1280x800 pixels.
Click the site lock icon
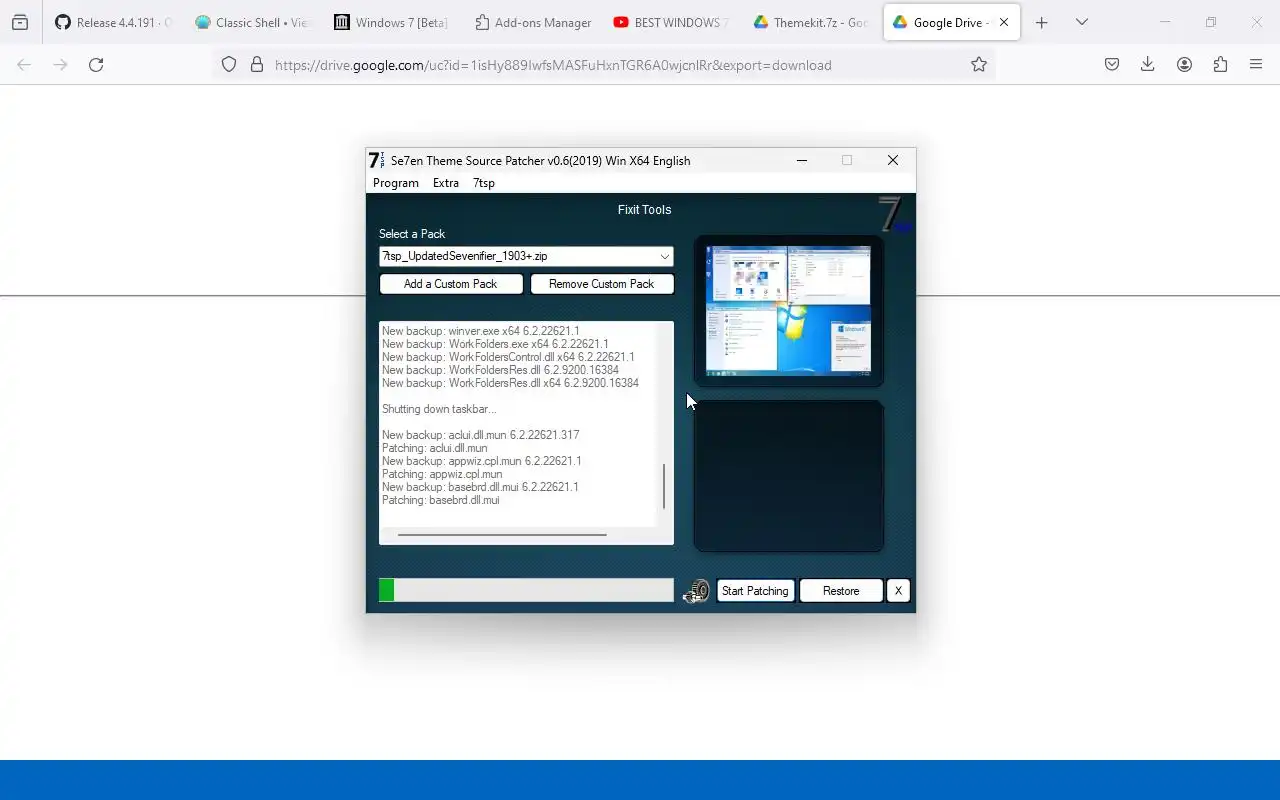pyautogui.click(x=257, y=65)
